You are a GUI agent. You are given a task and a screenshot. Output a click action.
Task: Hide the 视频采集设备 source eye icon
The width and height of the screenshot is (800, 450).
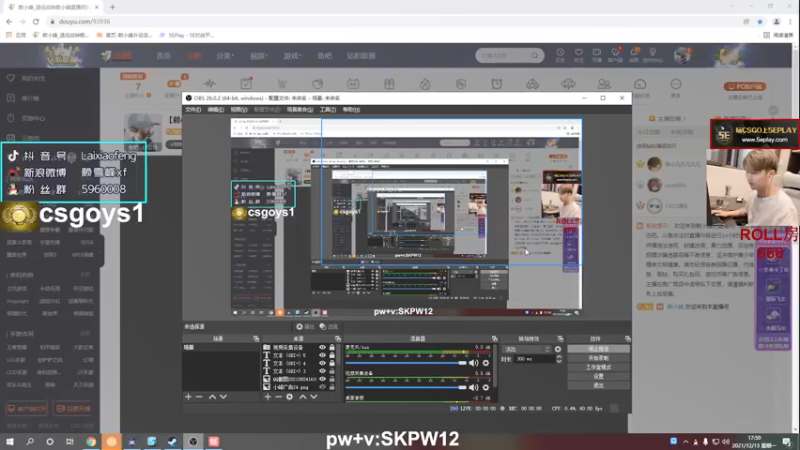[x=322, y=347]
